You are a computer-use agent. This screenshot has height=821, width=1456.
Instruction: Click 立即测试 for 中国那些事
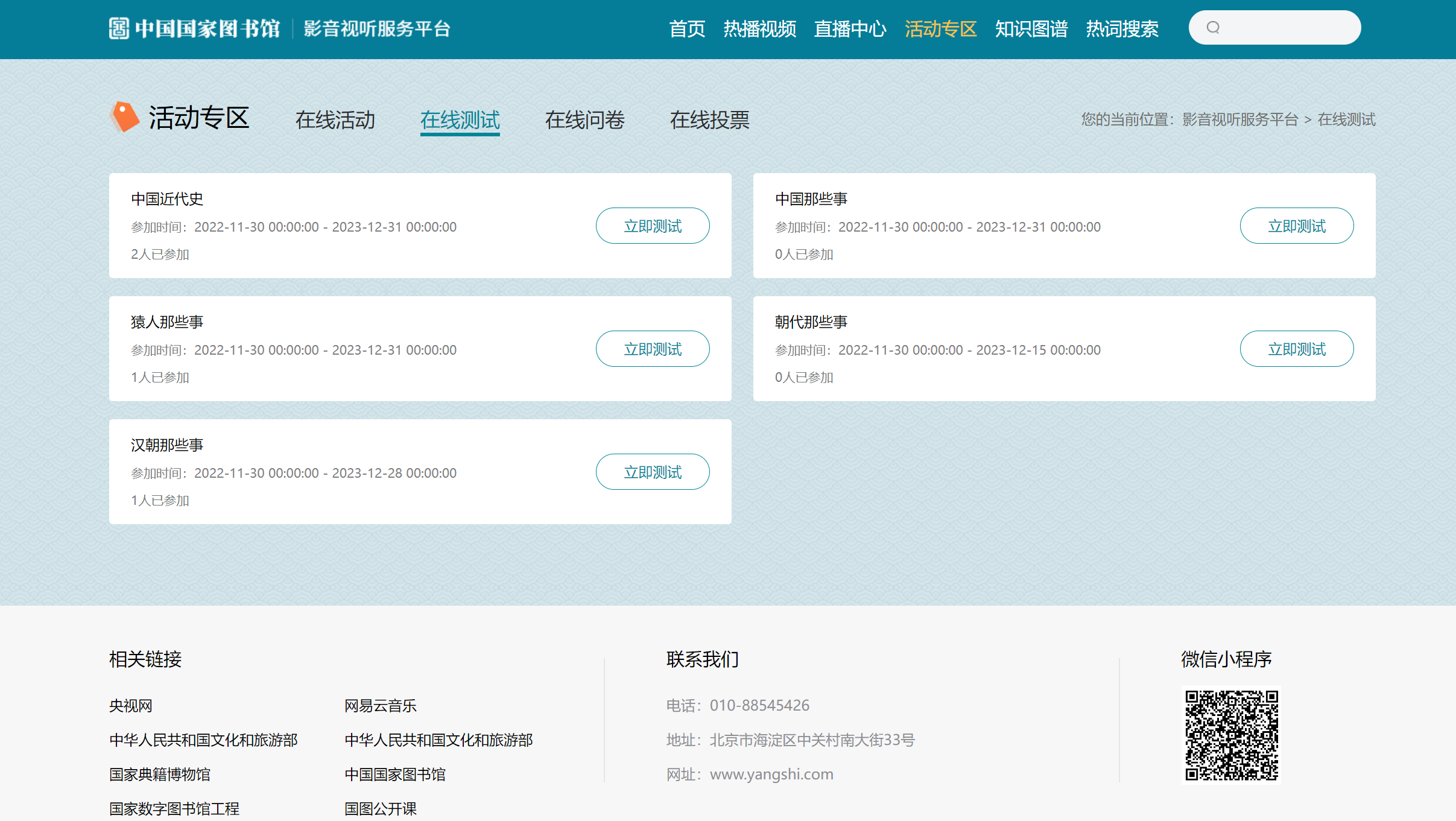1297,226
